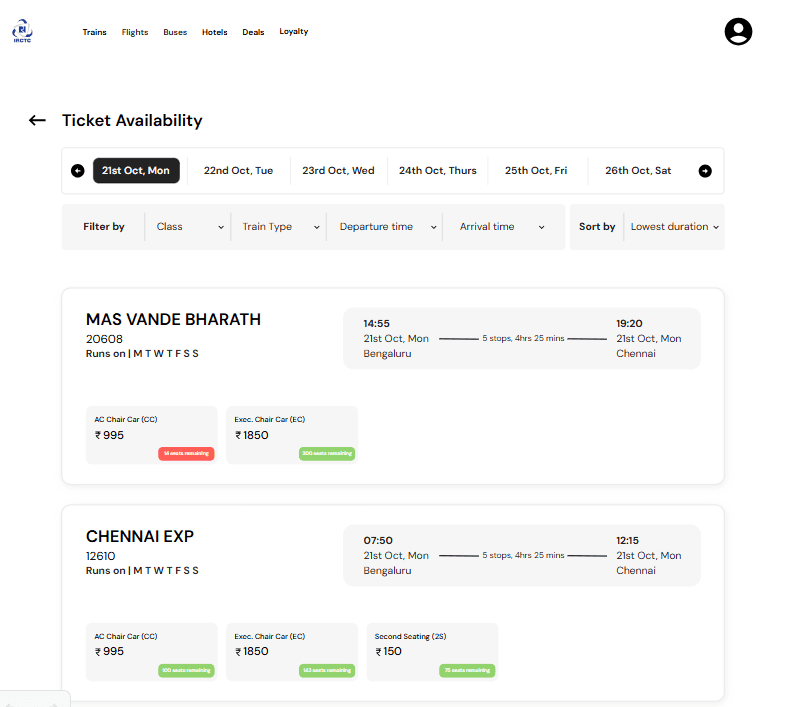Open the Trains menu
786x707 pixels.
click(x=94, y=32)
